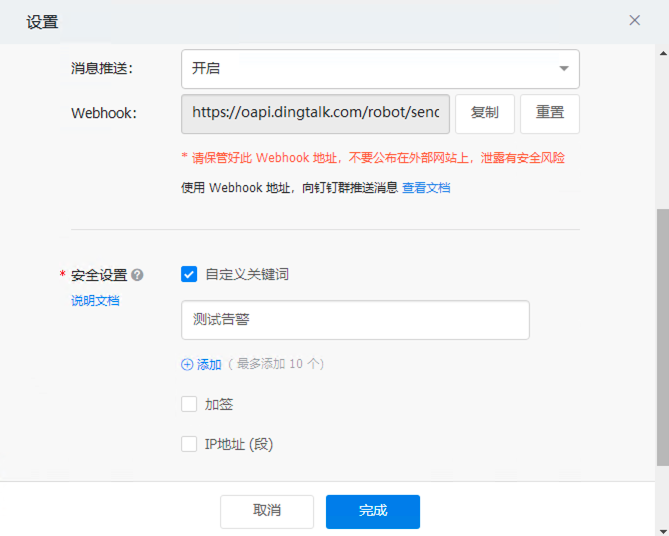669x536 pixels.
Task: Enable the 加签 checkbox
Action: [189, 404]
